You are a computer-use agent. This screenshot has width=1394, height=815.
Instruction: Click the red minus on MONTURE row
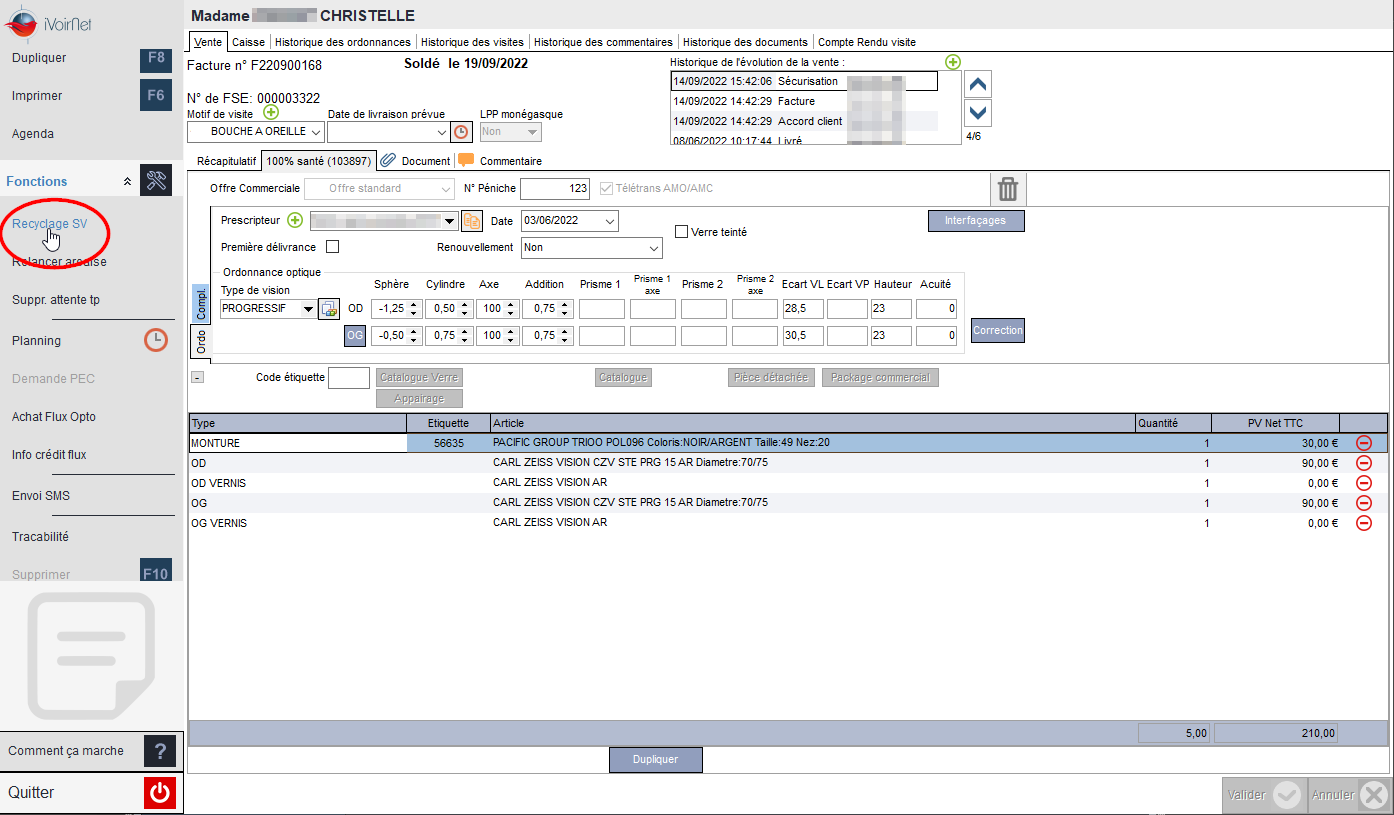(1364, 443)
